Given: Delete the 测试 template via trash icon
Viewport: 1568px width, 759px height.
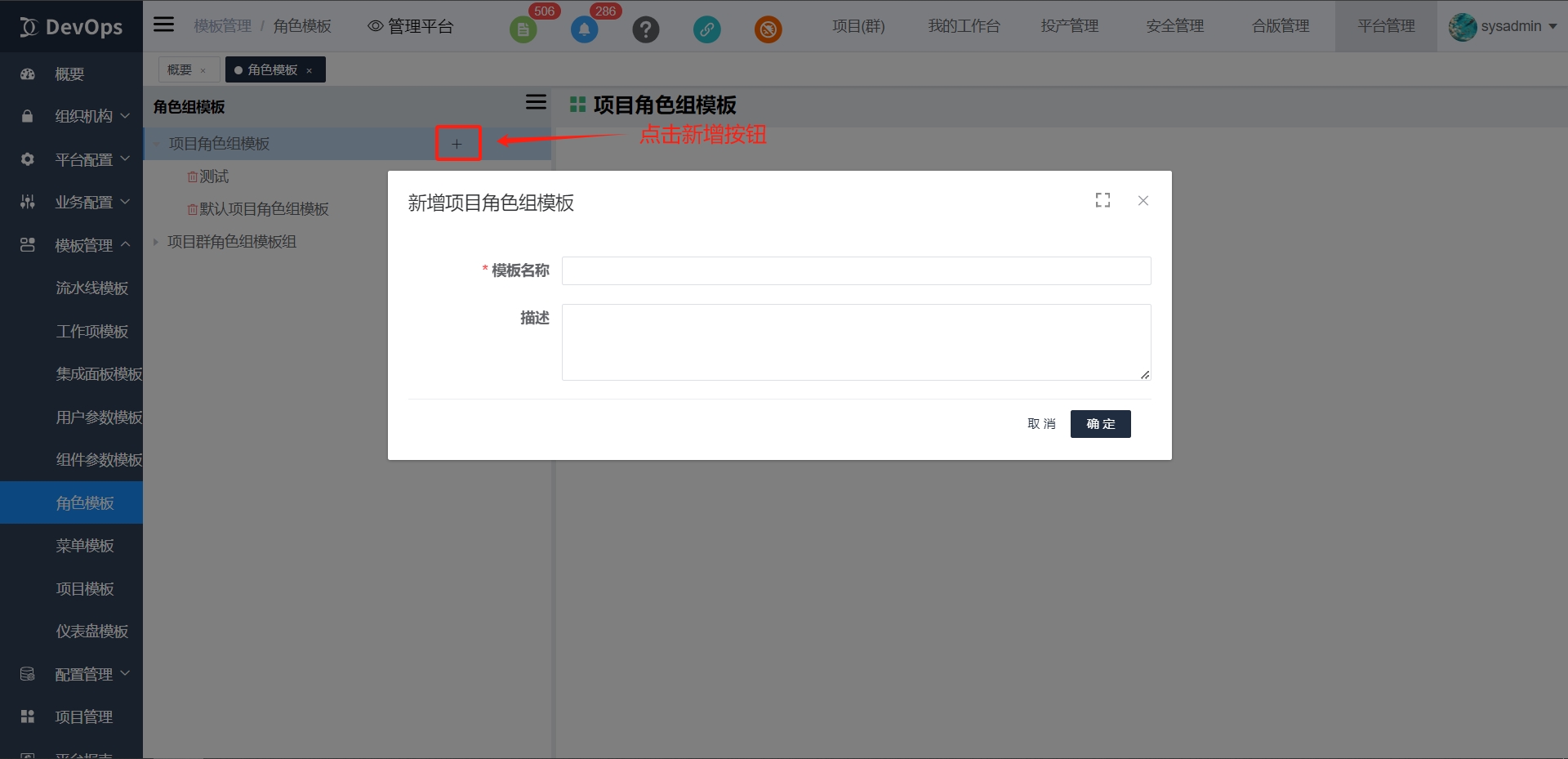Looking at the screenshot, I should 193,176.
